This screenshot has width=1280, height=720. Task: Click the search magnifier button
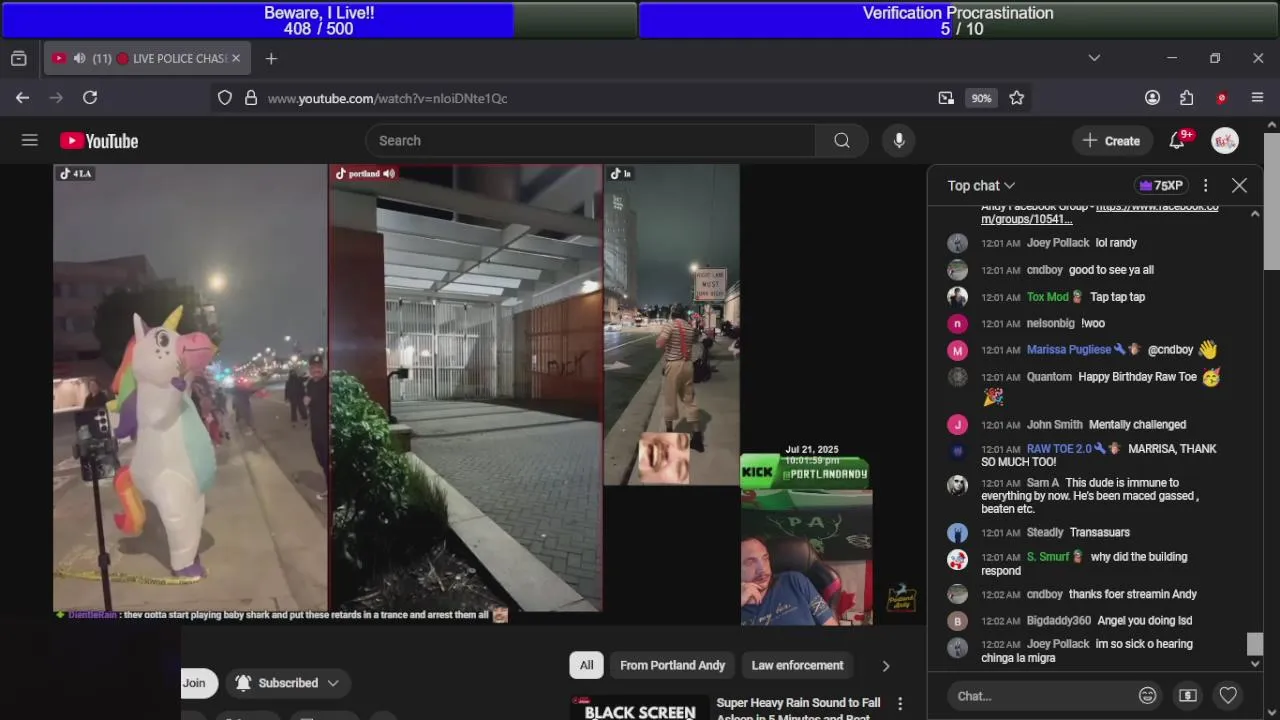point(842,141)
